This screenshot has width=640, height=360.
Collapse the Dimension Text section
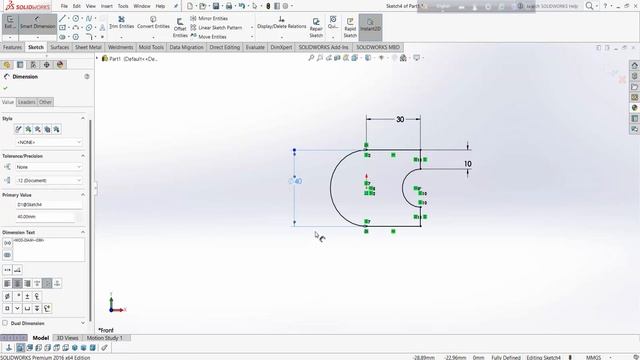coord(83,232)
